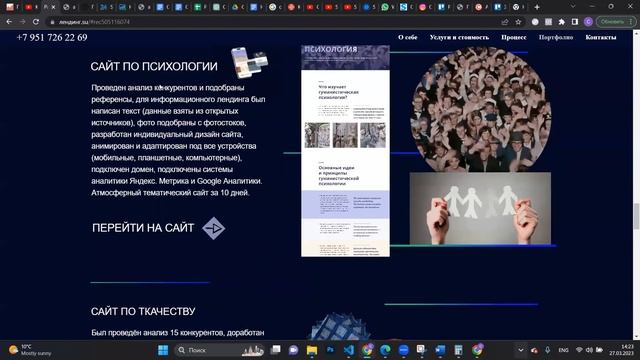Open the Chrome three-dot menu
640x360 pixels.
(631, 22)
